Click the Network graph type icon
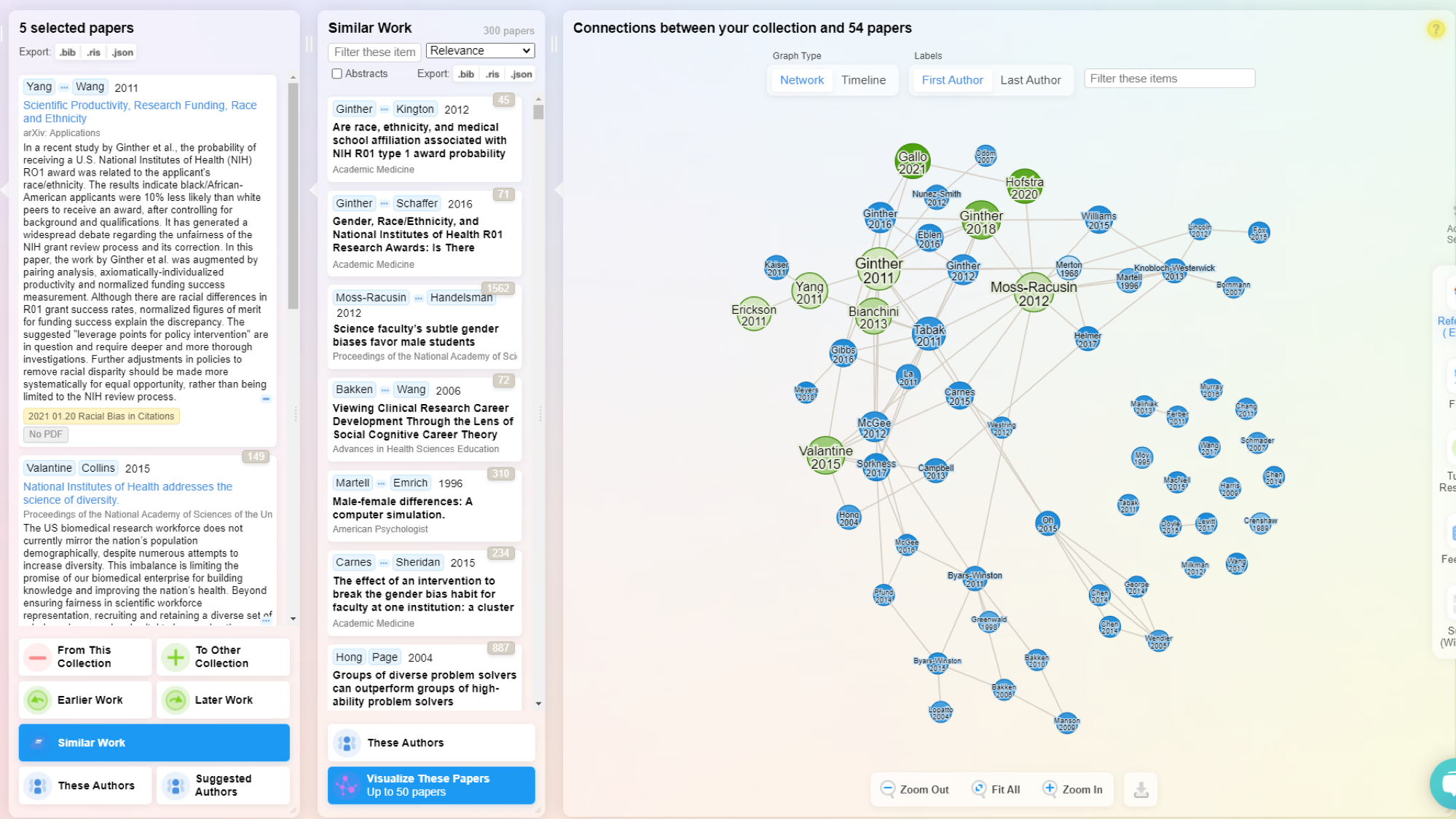1456x819 pixels. click(800, 80)
